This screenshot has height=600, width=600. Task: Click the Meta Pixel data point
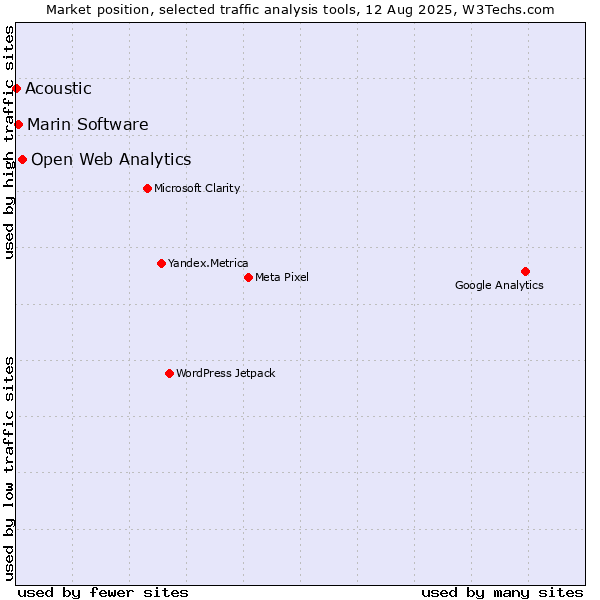248,277
